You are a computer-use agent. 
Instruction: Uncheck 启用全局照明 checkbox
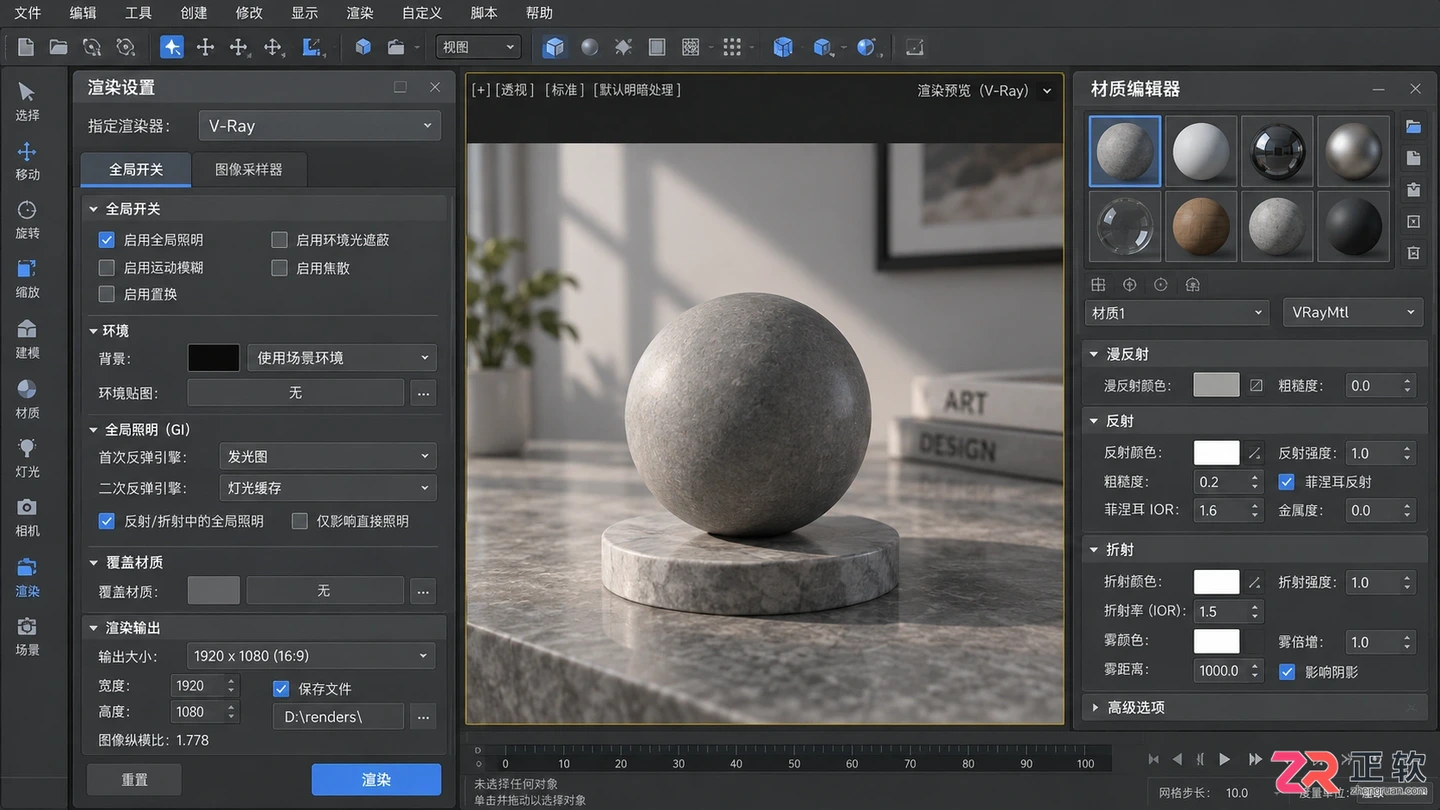pyautogui.click(x=106, y=240)
